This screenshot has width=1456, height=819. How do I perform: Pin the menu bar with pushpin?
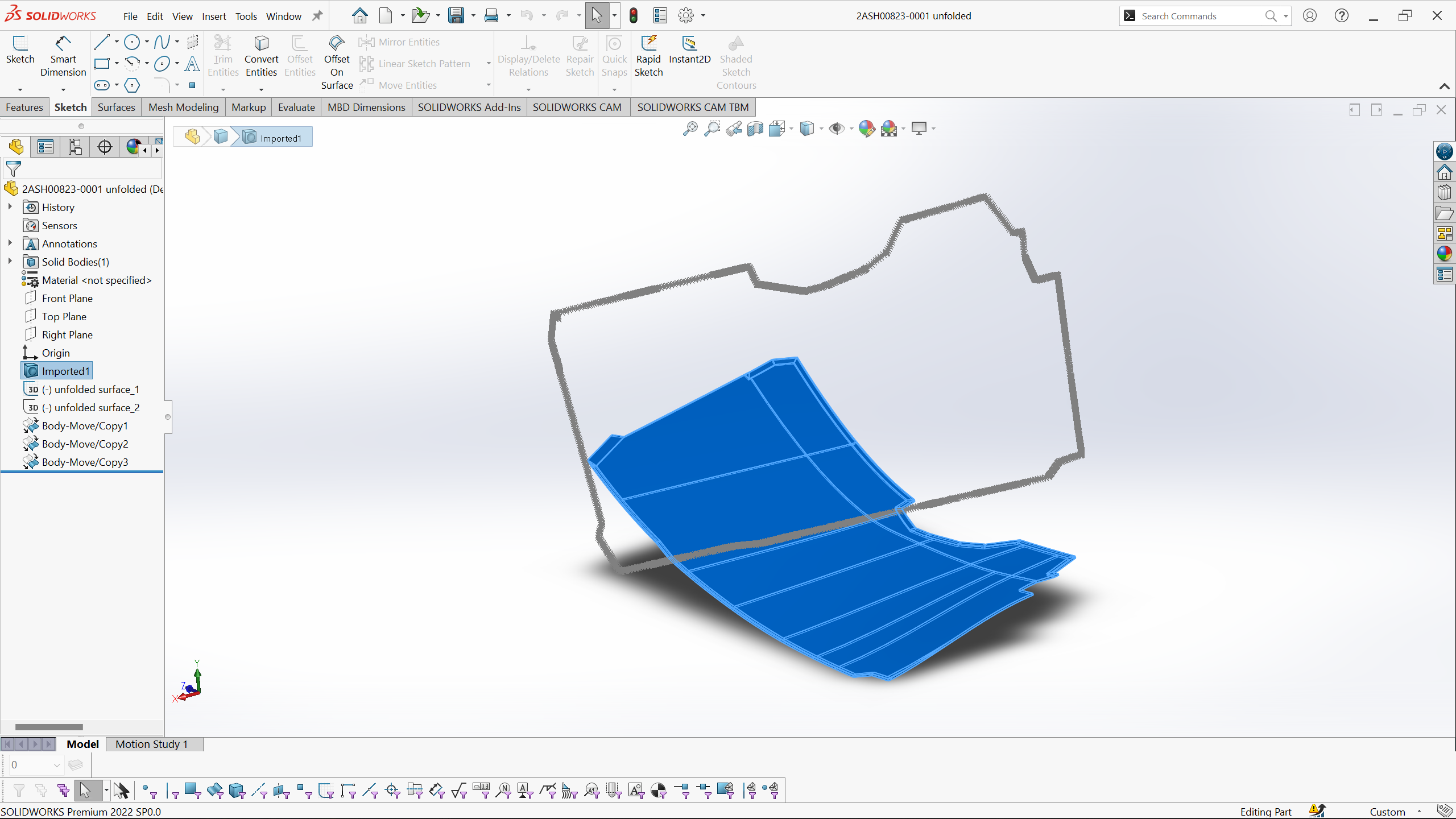tap(317, 16)
